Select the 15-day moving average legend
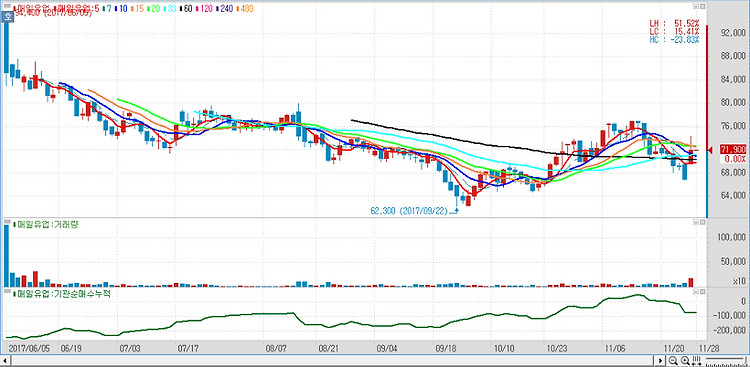 click(x=137, y=9)
